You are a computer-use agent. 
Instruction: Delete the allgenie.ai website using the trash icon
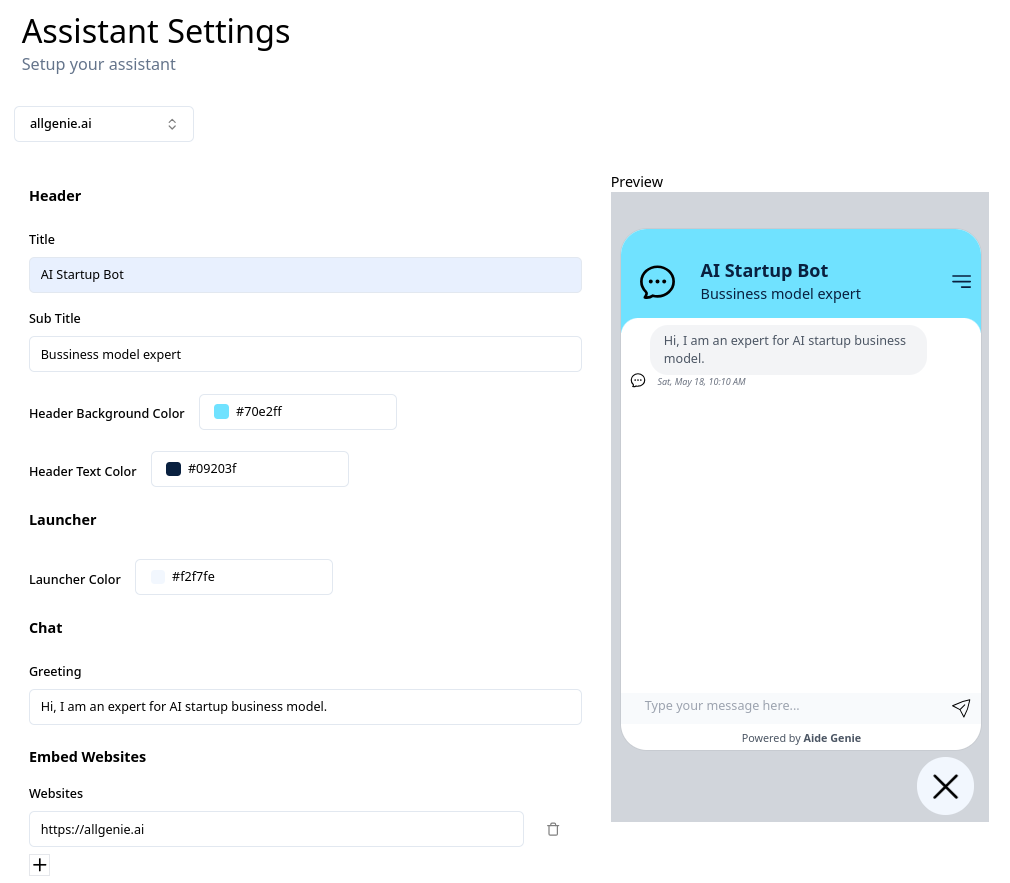pos(553,828)
